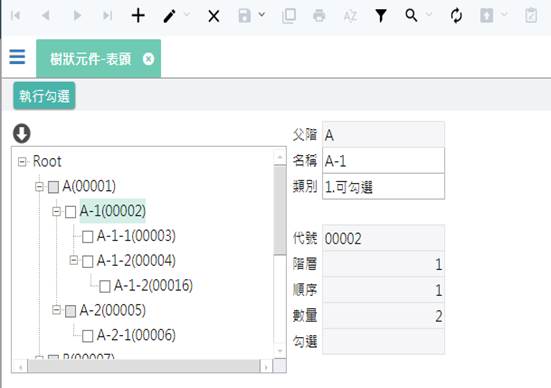This screenshot has height=388, width=551.
Task: Check the A-1-1(00003) checkbox
Action: tap(87, 237)
